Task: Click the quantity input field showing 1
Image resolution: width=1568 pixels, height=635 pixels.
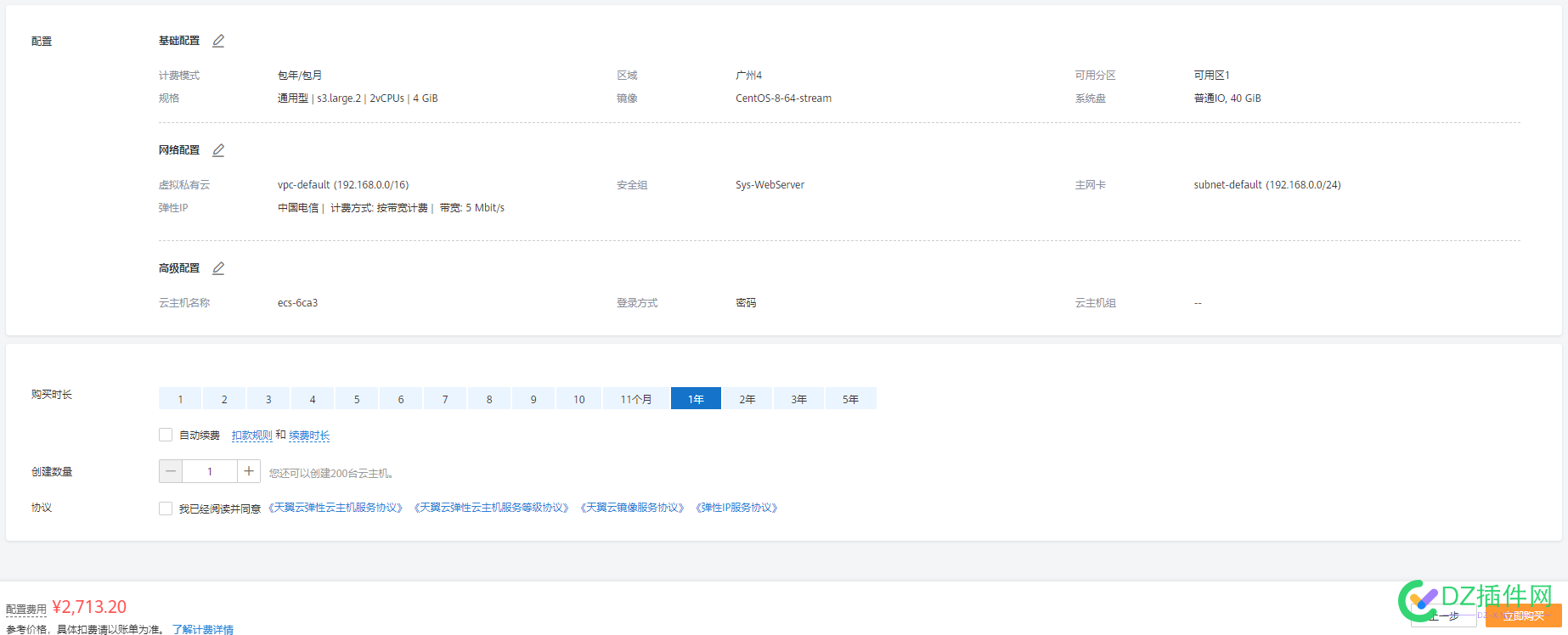Action: point(210,471)
